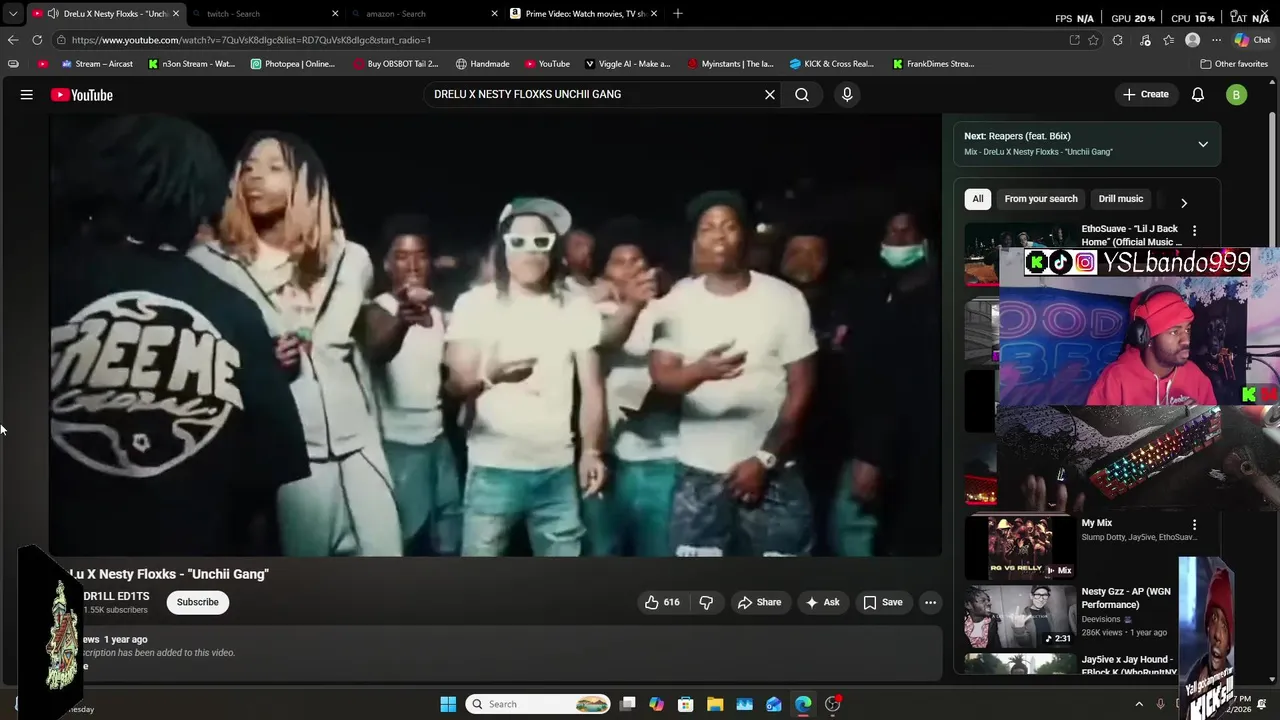This screenshot has height=720, width=1280.
Task: Open Stream – Aircast bookmark
Action: (x=97, y=64)
